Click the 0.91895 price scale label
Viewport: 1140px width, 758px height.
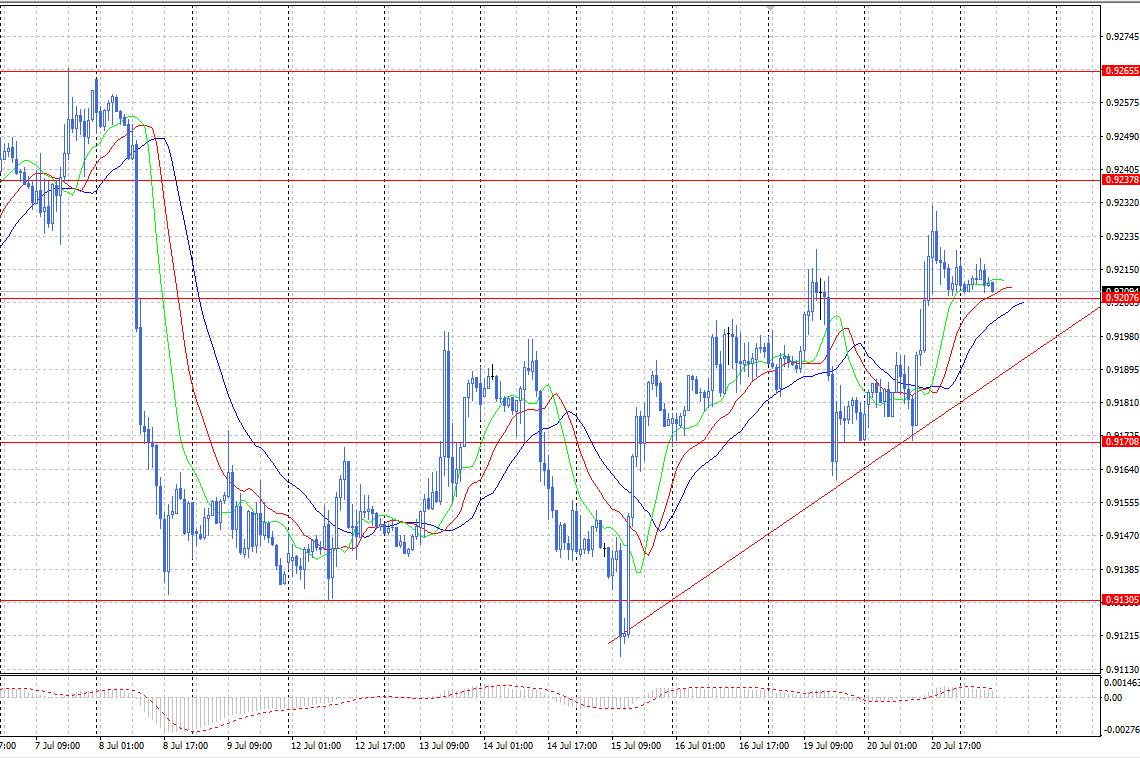pos(1122,370)
